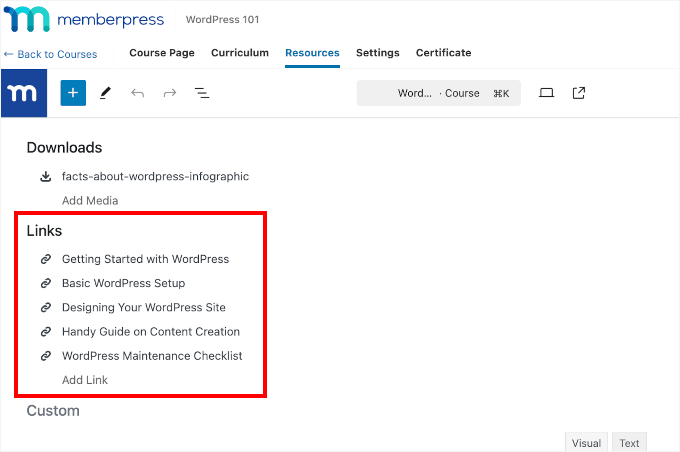This screenshot has height=452, width=680.
Task: Select the Designing Your WordPress Site link
Action: [x=144, y=308]
